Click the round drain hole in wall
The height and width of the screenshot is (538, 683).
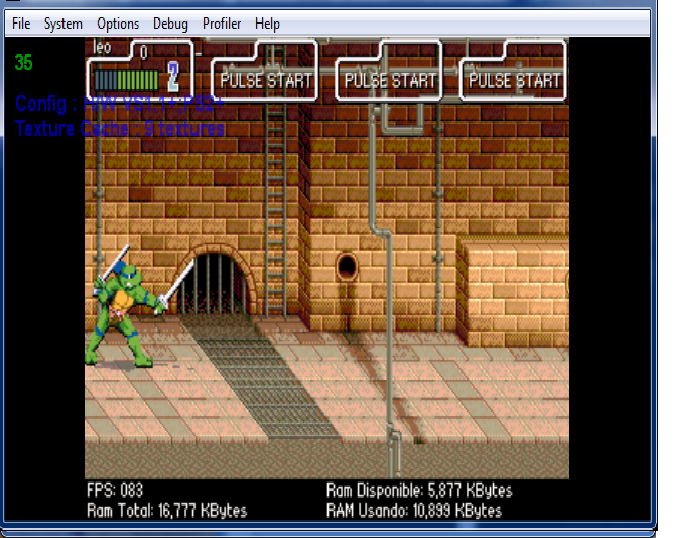347,267
